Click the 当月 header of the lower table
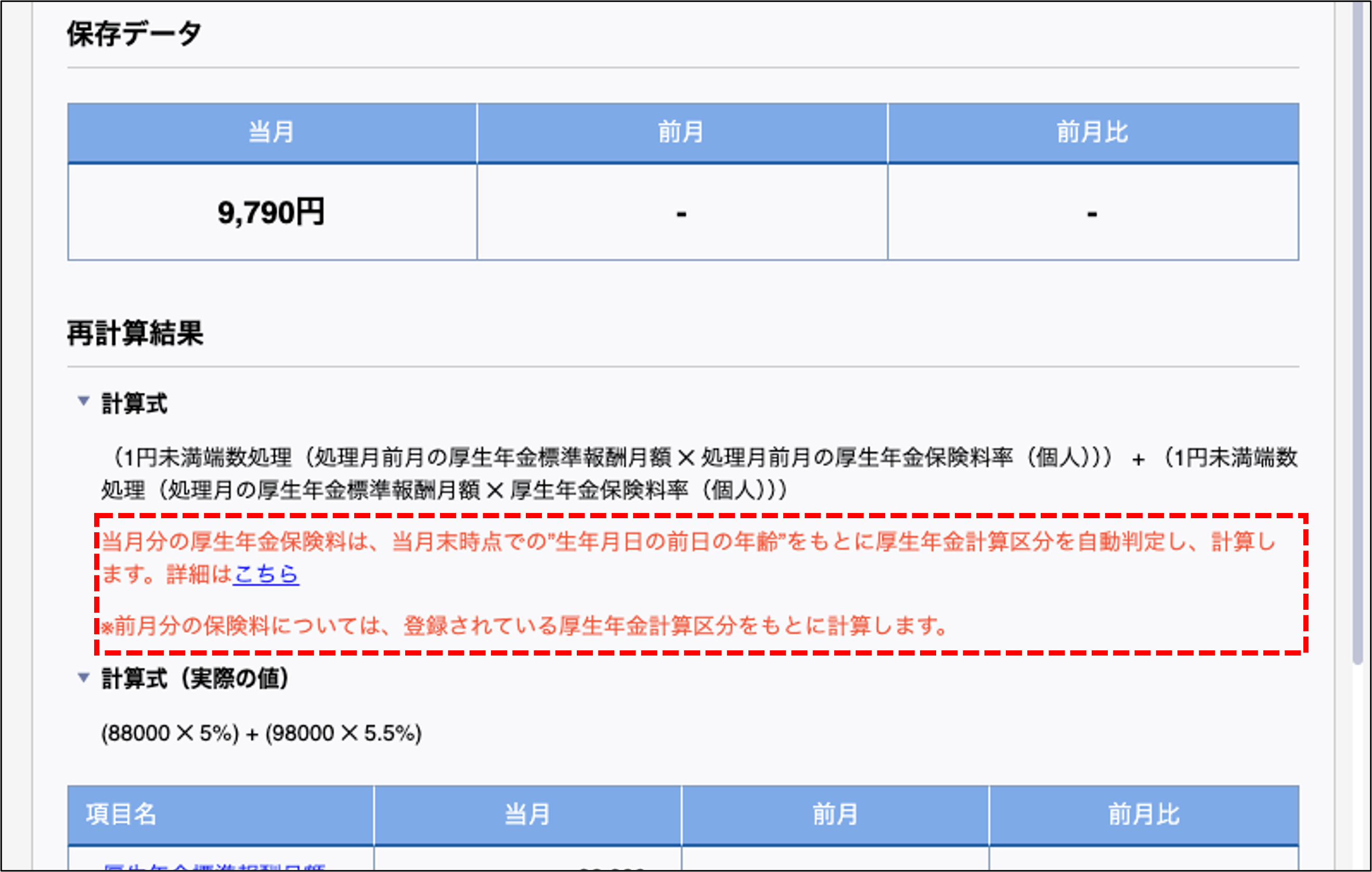 [527, 814]
